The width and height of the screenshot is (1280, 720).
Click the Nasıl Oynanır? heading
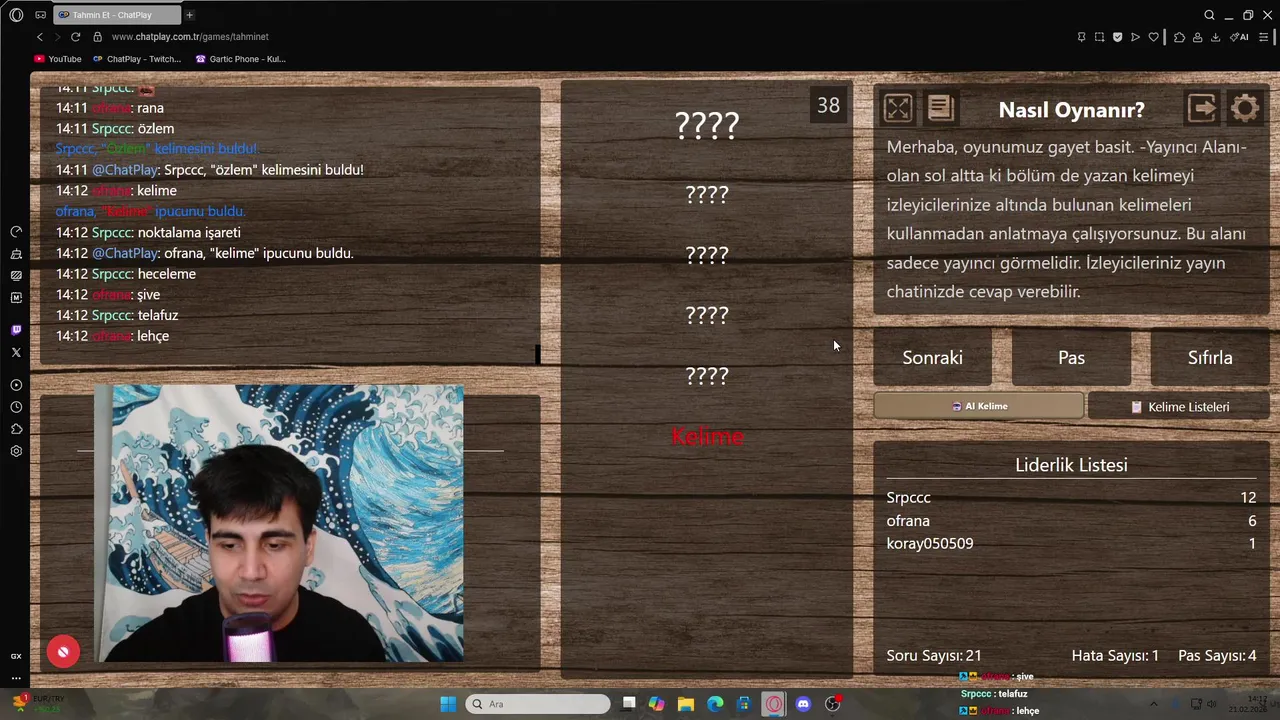[x=1071, y=110]
